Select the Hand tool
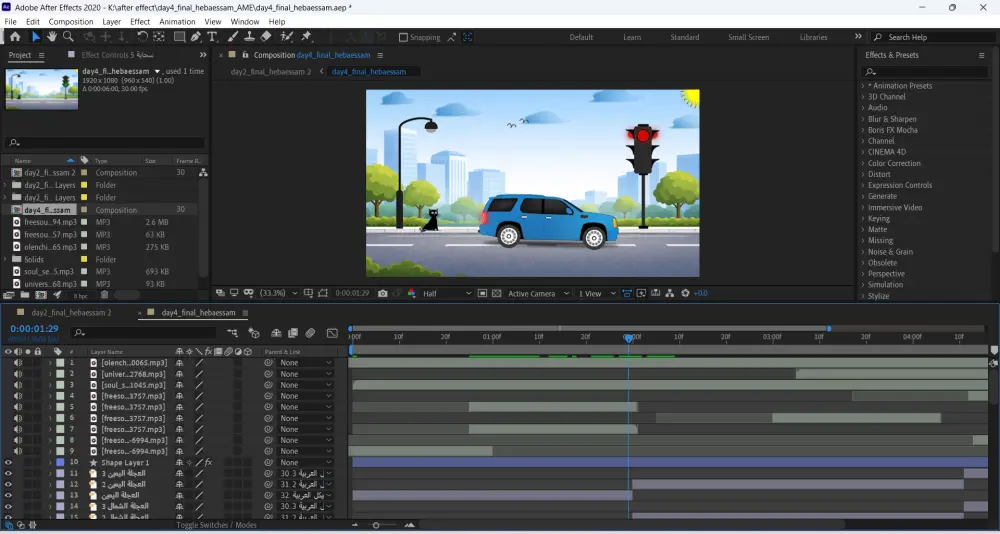This screenshot has height=534, width=1000. point(52,37)
